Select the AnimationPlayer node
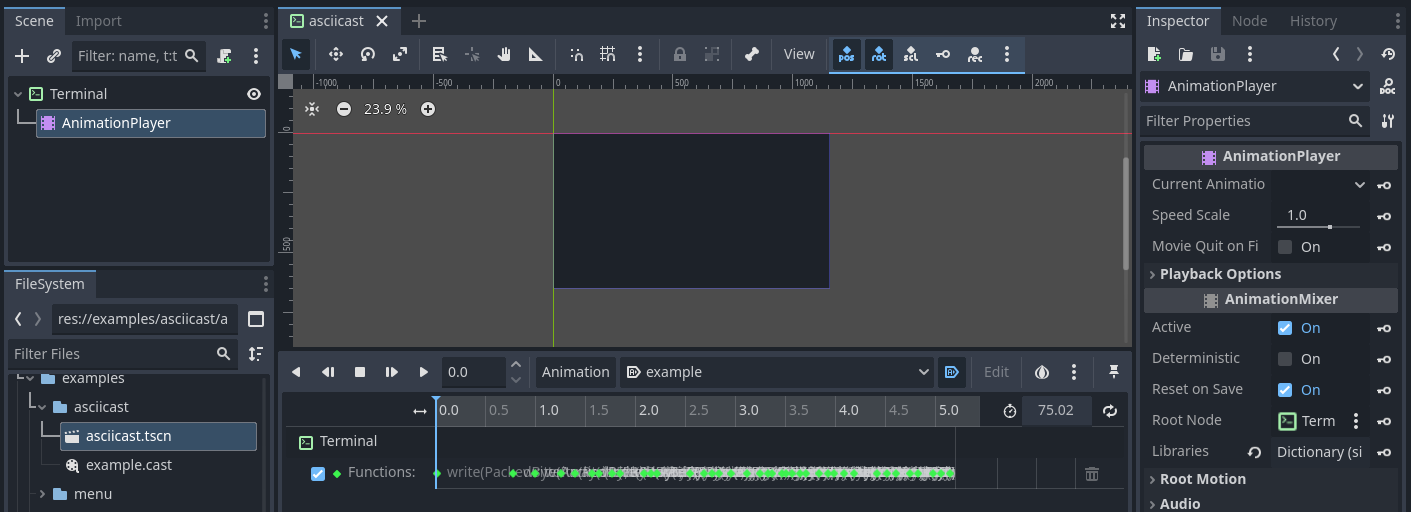1411x512 pixels. click(151, 123)
